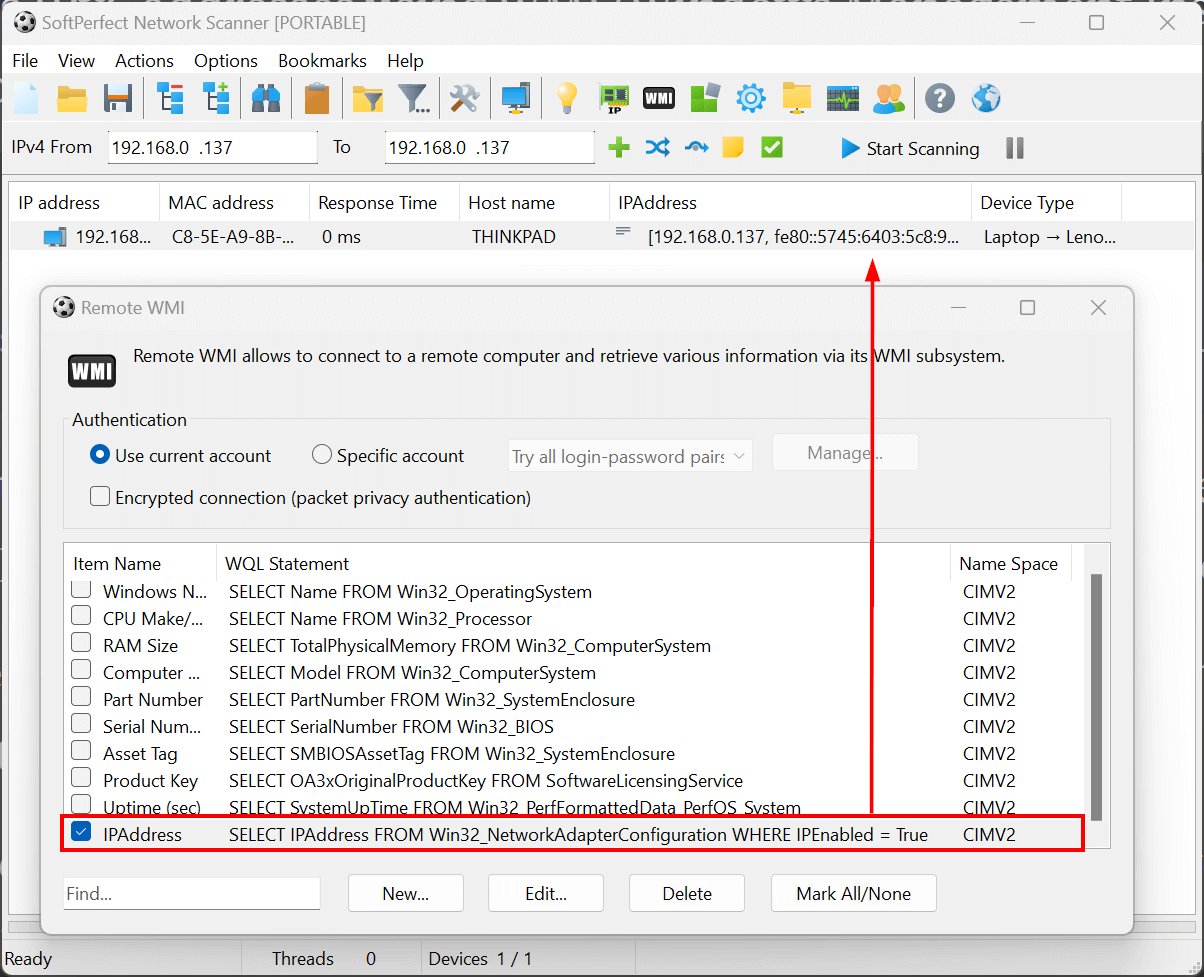
Task: Save results with the floppy disk icon
Action: (118, 98)
